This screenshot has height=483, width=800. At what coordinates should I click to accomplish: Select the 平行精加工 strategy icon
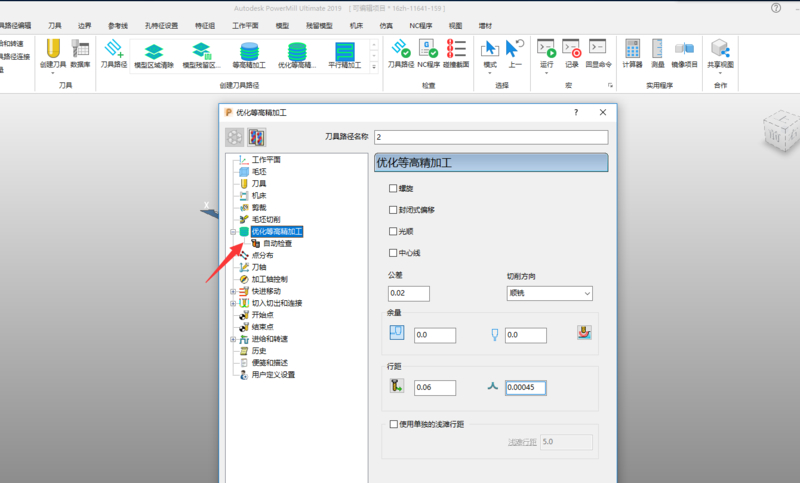coord(345,52)
